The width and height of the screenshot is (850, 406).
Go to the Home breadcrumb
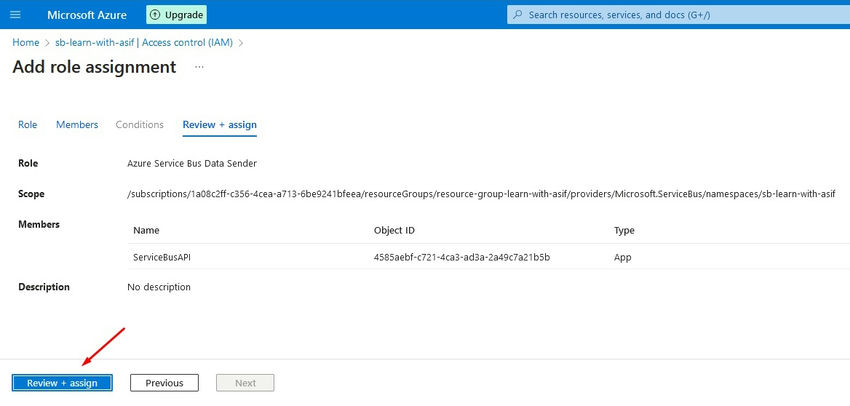click(x=25, y=42)
